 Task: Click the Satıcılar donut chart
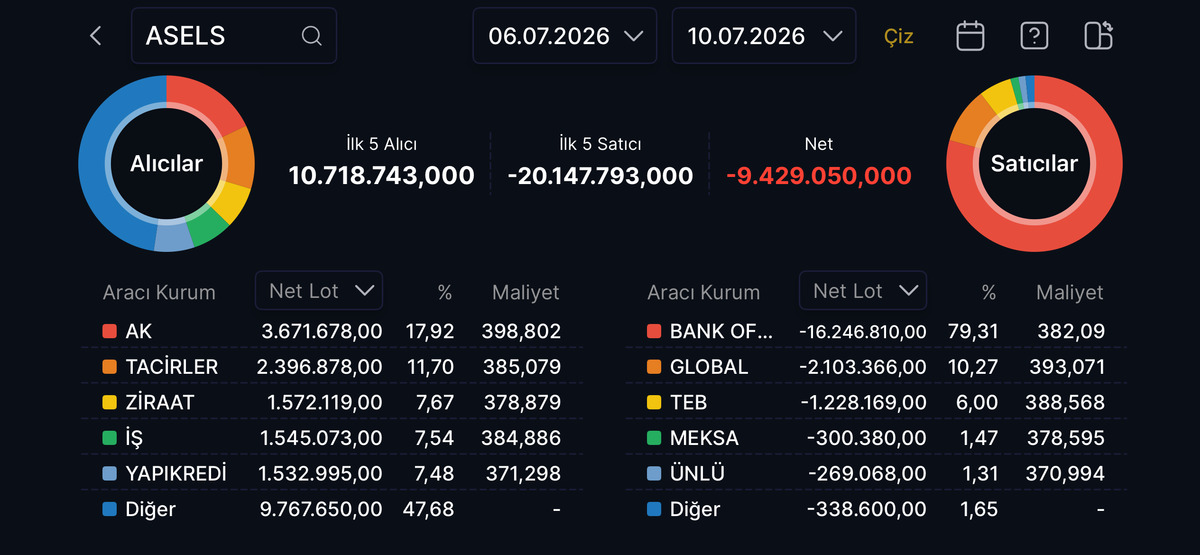1034,164
